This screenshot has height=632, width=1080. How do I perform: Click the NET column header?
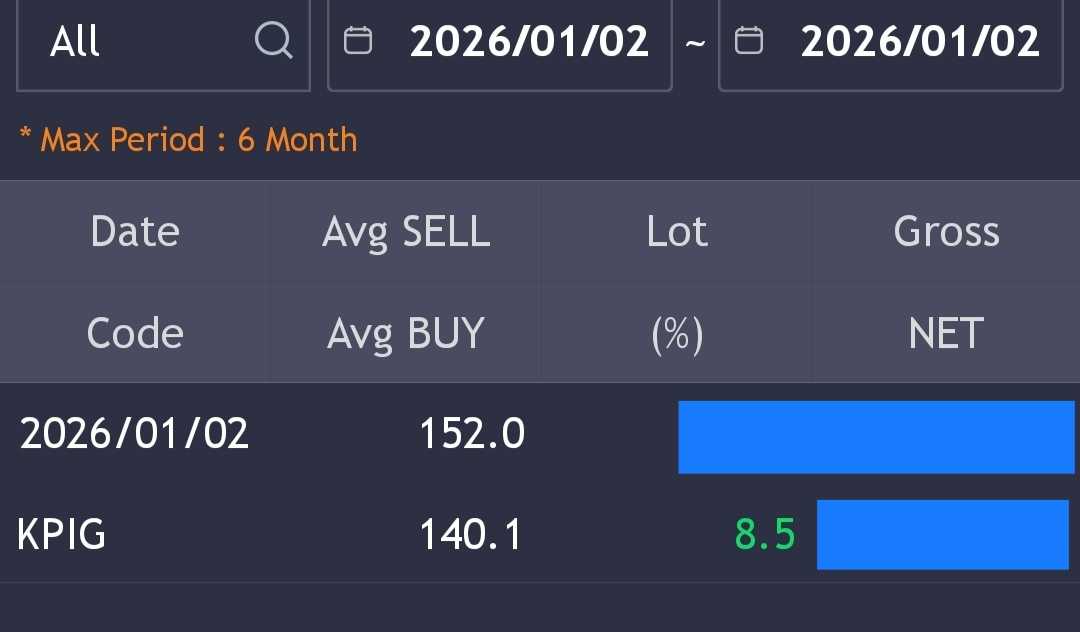[x=946, y=333]
